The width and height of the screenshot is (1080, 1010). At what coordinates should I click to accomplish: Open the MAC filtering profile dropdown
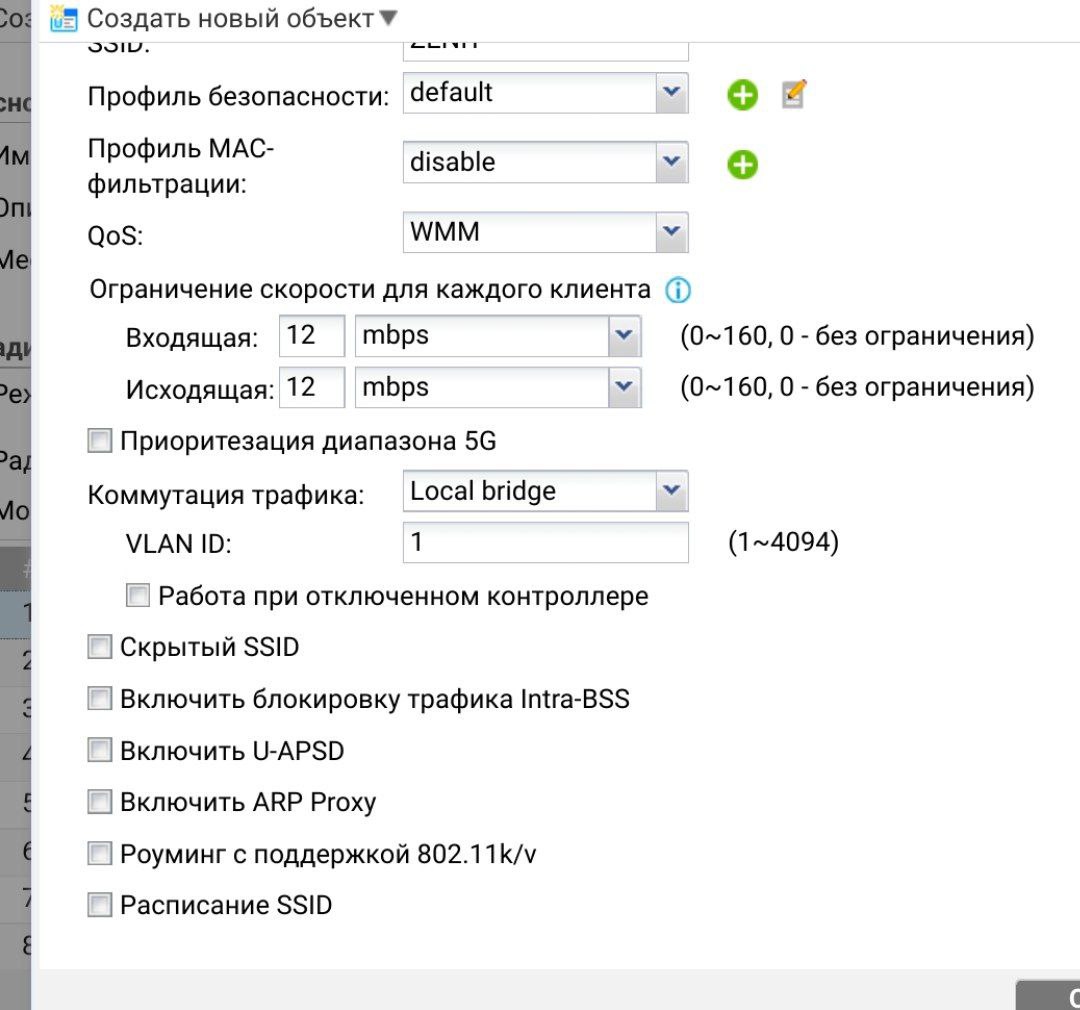tap(671, 162)
